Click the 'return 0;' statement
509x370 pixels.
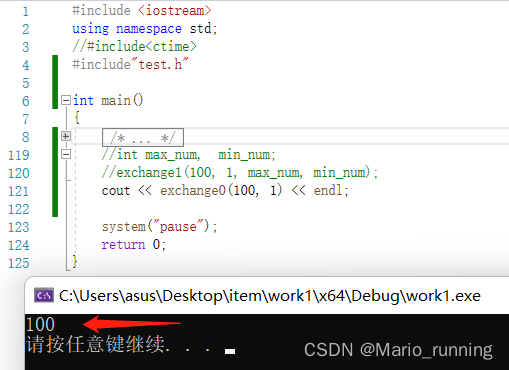(133, 245)
